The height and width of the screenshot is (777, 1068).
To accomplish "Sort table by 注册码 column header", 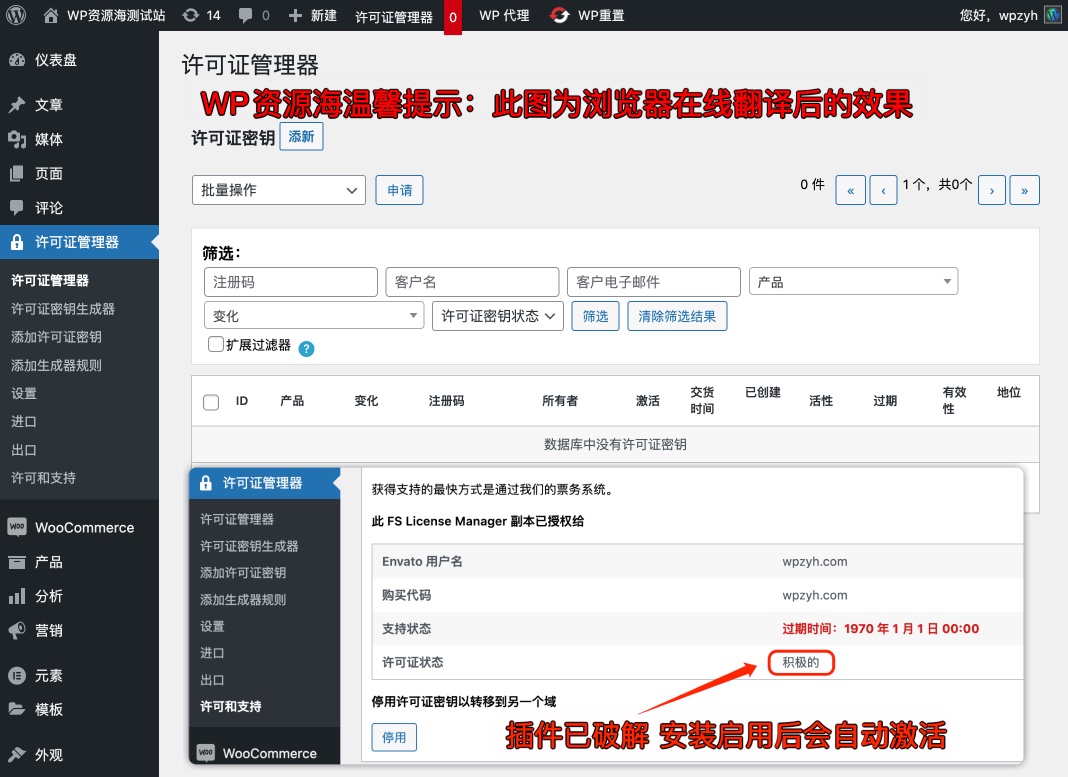I will (446, 401).
